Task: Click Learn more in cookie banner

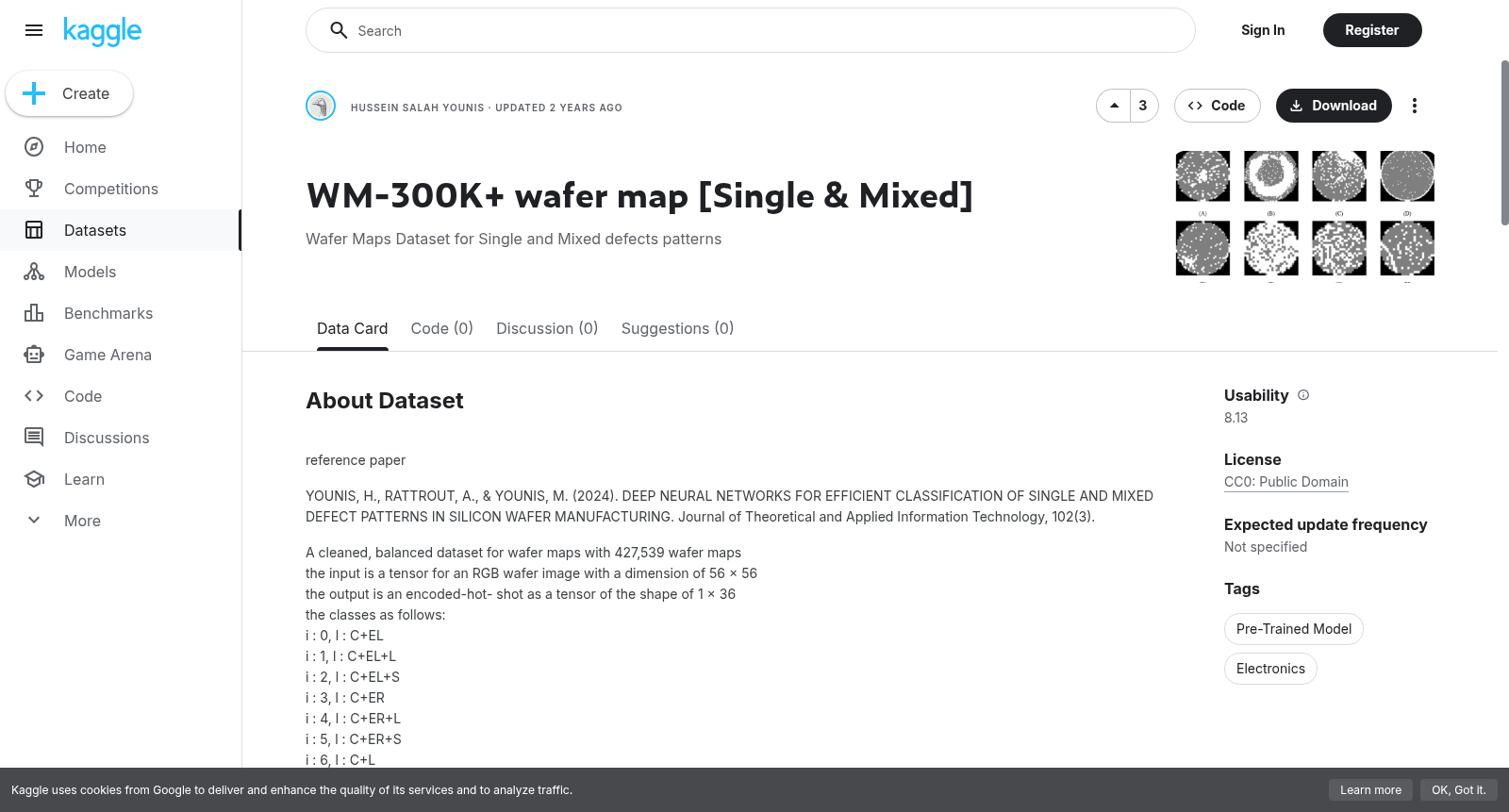Action: 1370,790
